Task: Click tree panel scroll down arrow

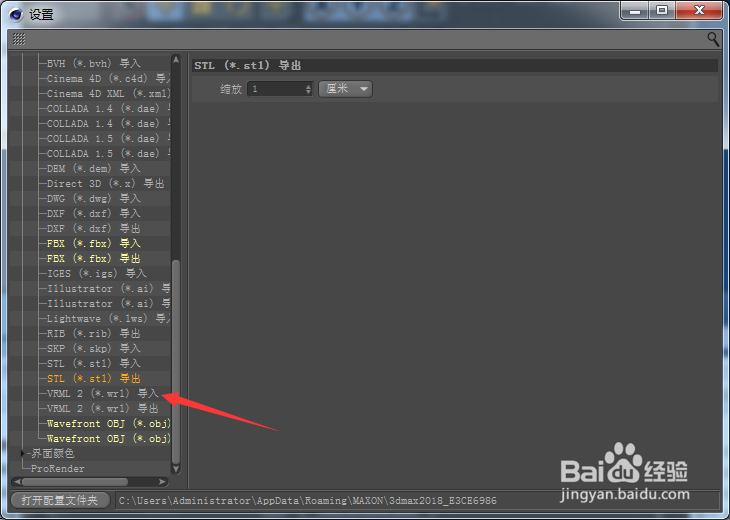Action: (x=176, y=469)
